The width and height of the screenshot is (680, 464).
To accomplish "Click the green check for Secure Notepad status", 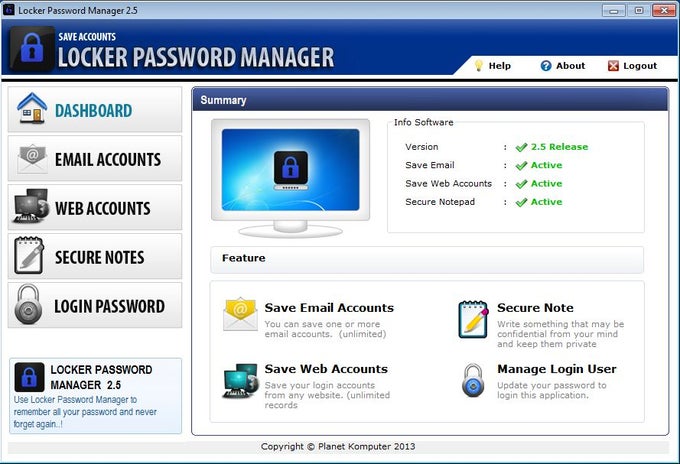I will (x=521, y=202).
